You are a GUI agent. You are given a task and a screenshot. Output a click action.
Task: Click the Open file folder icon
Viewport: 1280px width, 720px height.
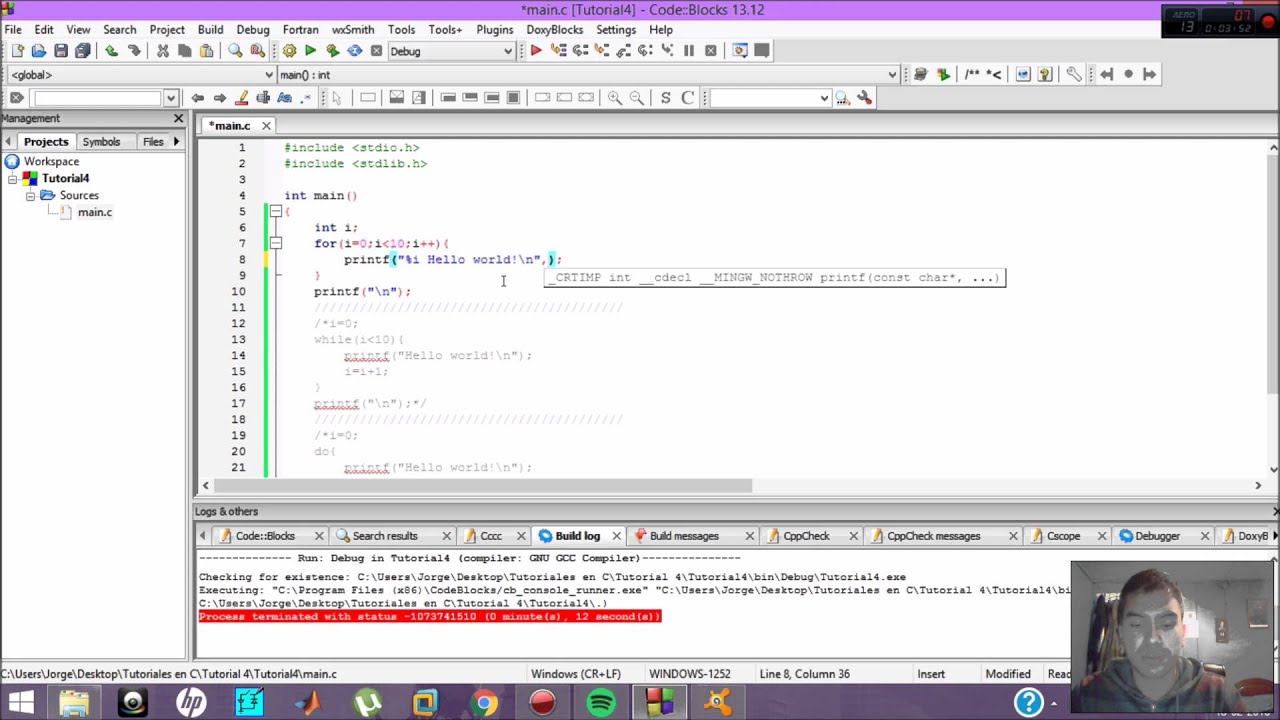click(x=39, y=51)
